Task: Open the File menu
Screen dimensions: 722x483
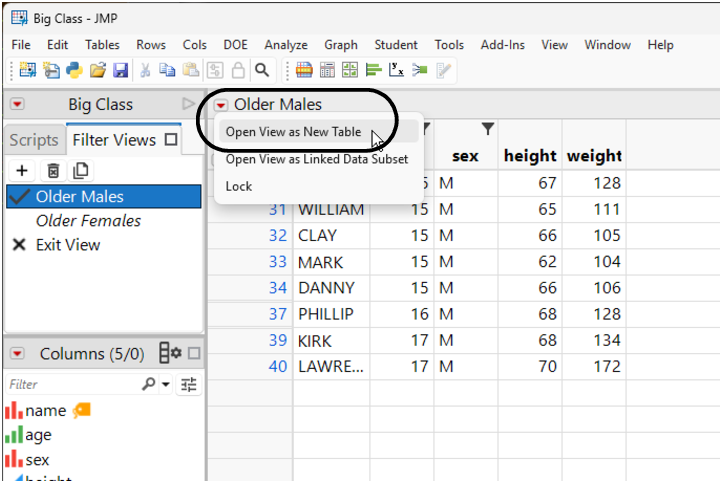Action: 21,45
